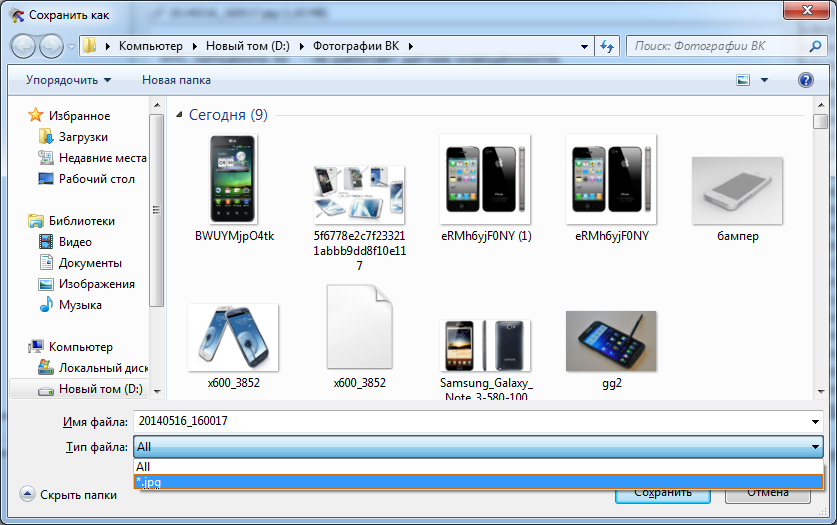Select Рабочий стол in the sidebar
The height and width of the screenshot is (525, 837).
click(96, 179)
